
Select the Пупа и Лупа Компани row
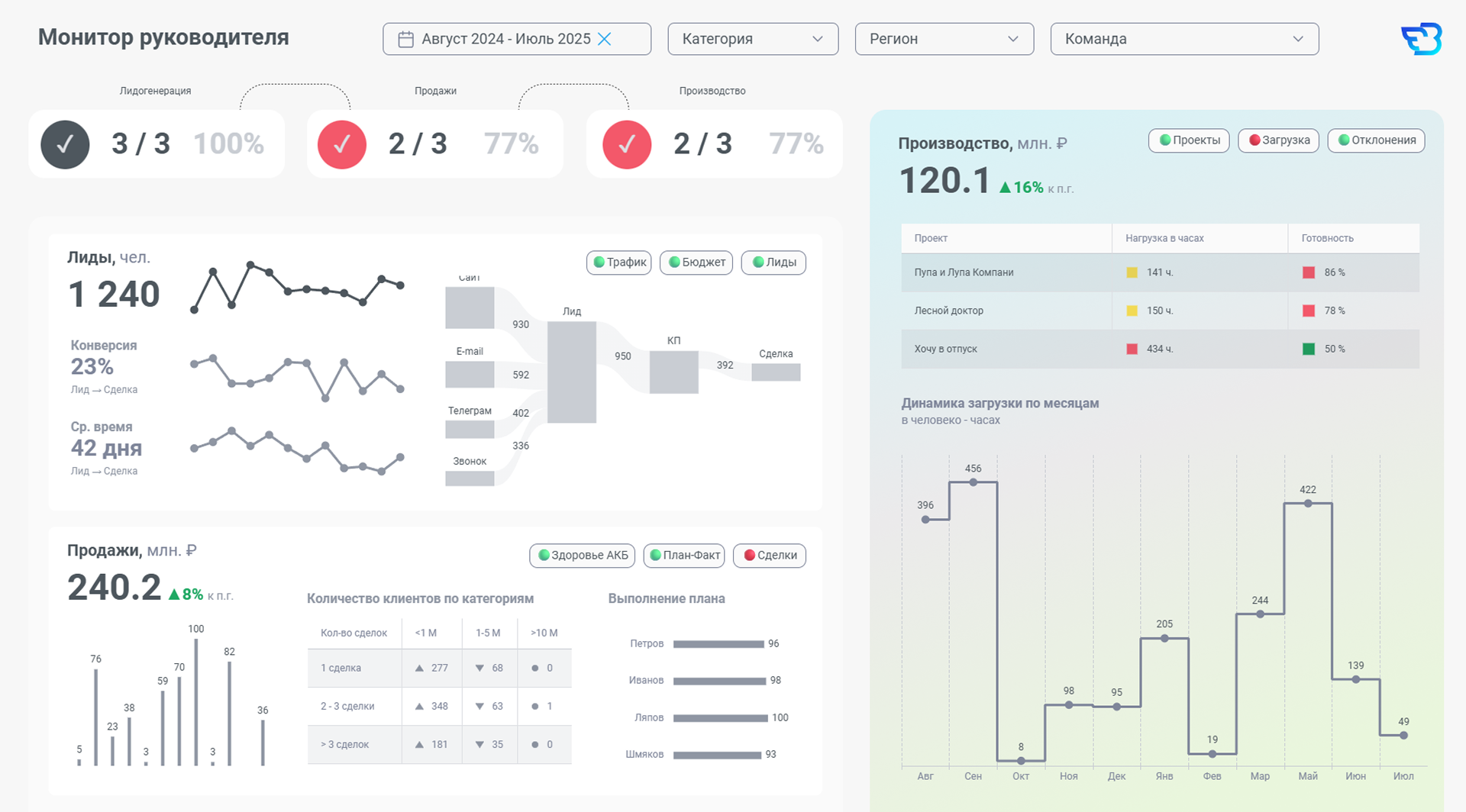[x=1160, y=272]
